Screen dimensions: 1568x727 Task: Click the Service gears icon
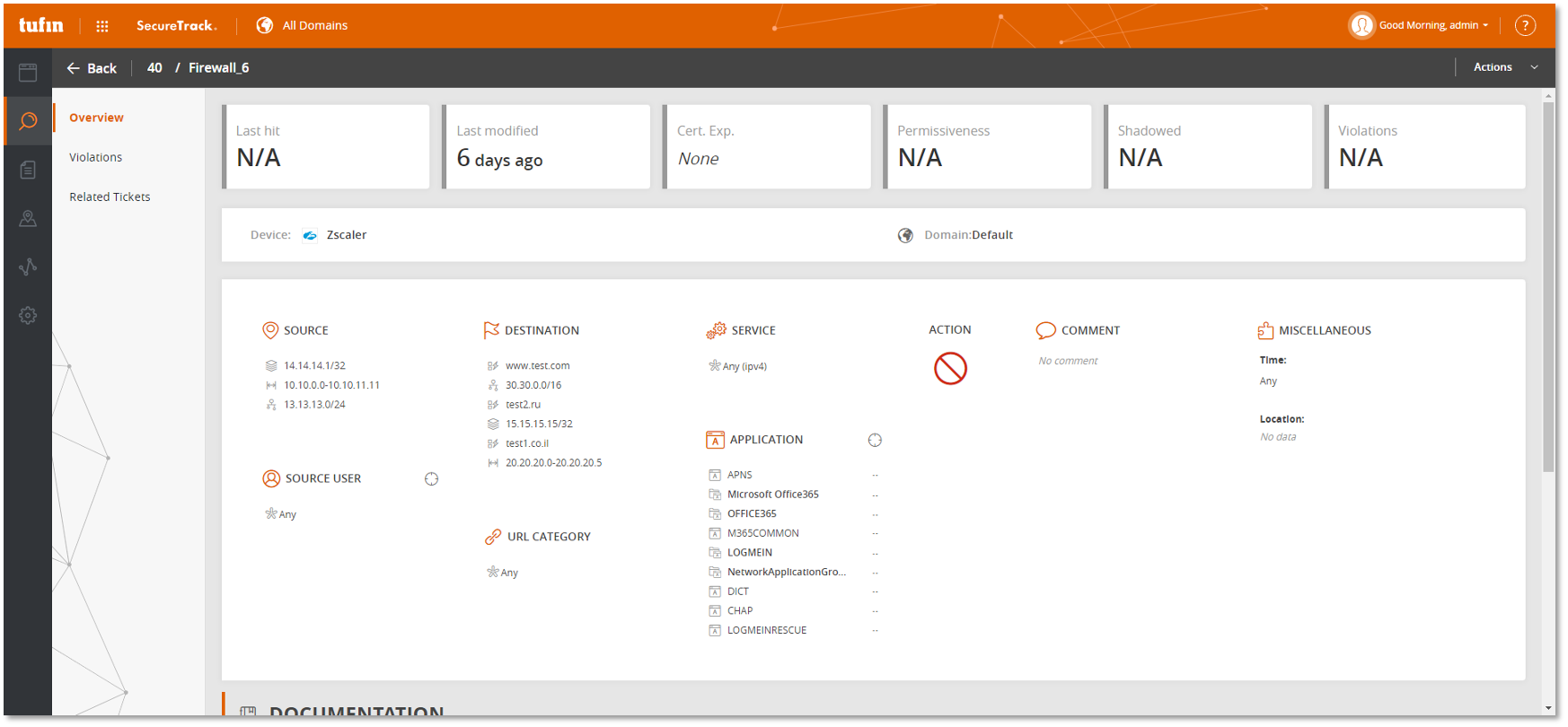716,330
